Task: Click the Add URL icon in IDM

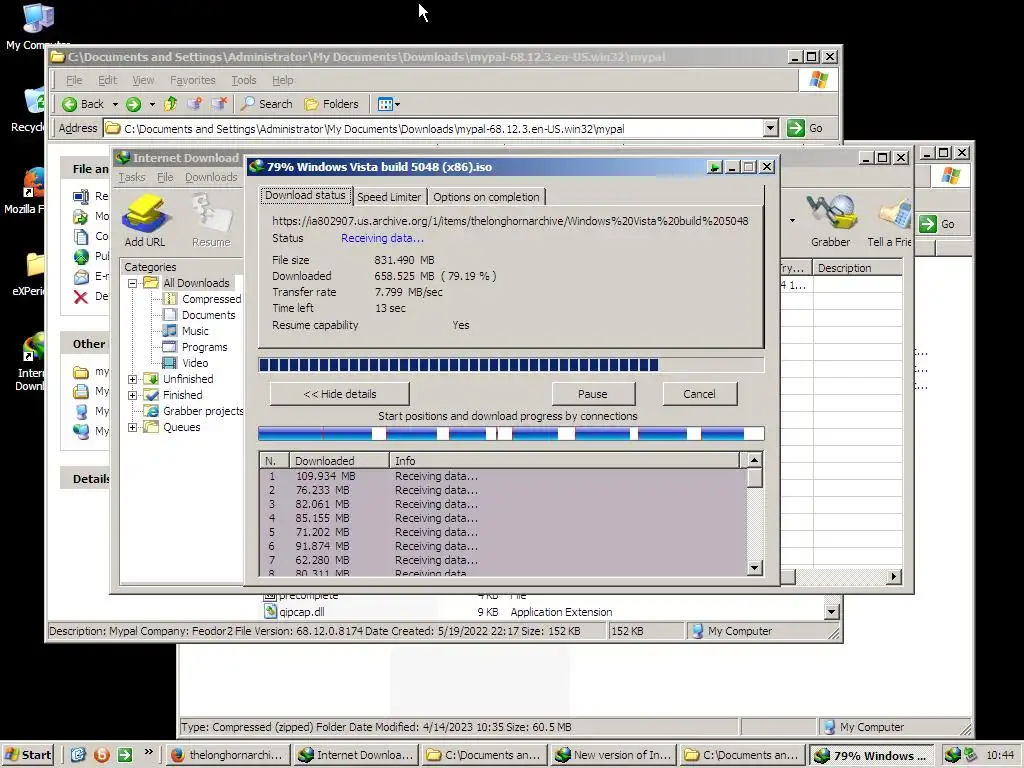Action: 146,220
